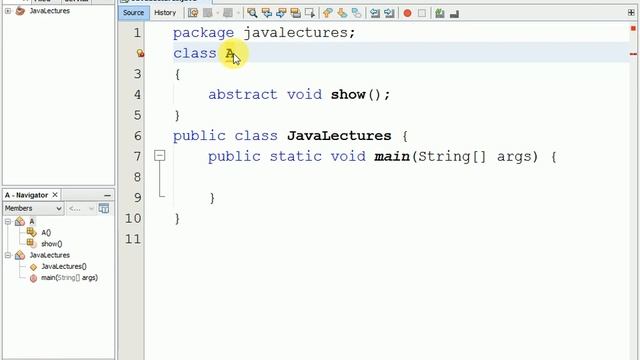The height and width of the screenshot is (360, 640).
Task: Click the Comment lines icon
Action: tap(440, 13)
